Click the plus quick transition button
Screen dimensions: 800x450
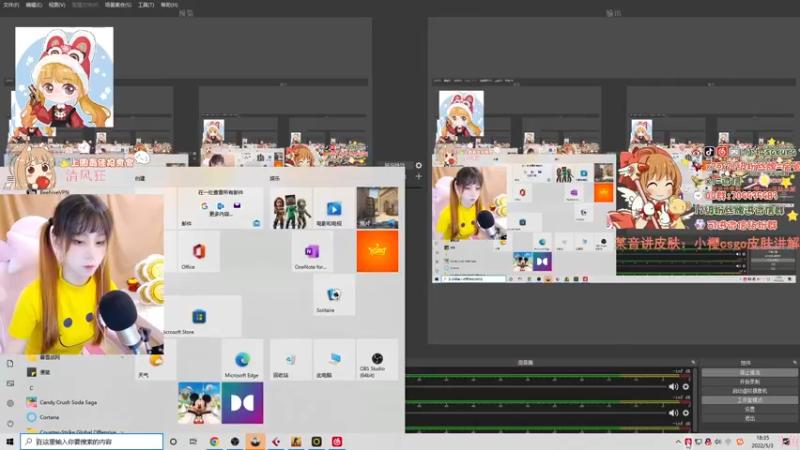[x=418, y=177]
